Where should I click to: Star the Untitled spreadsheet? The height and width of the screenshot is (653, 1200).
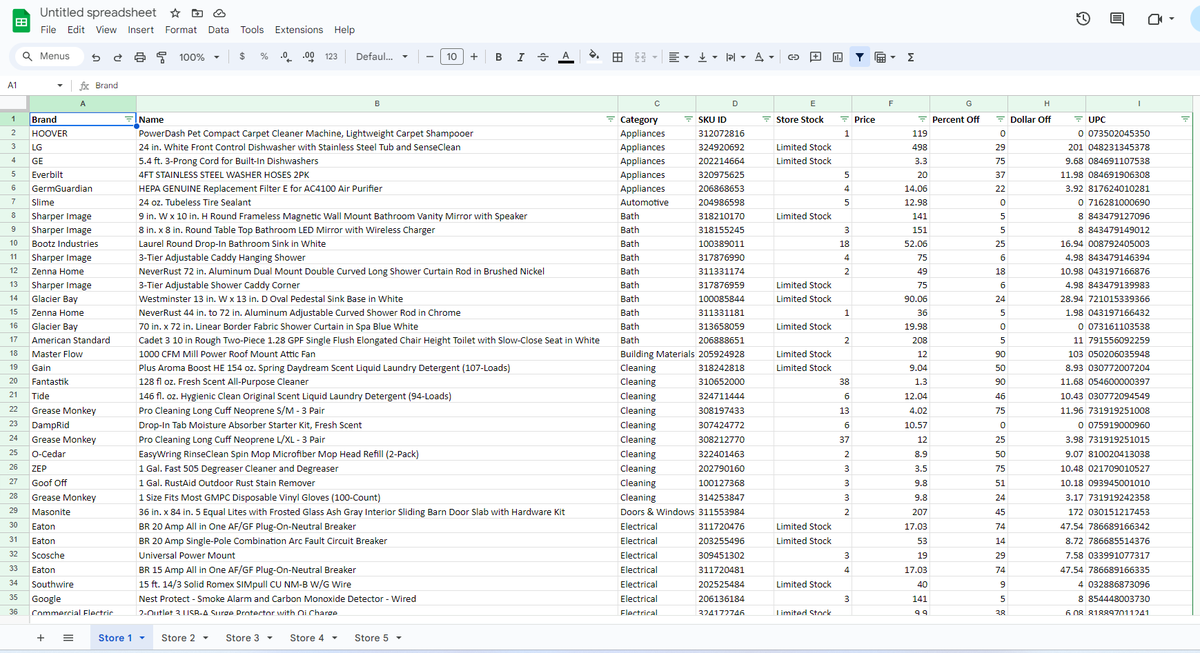click(175, 13)
